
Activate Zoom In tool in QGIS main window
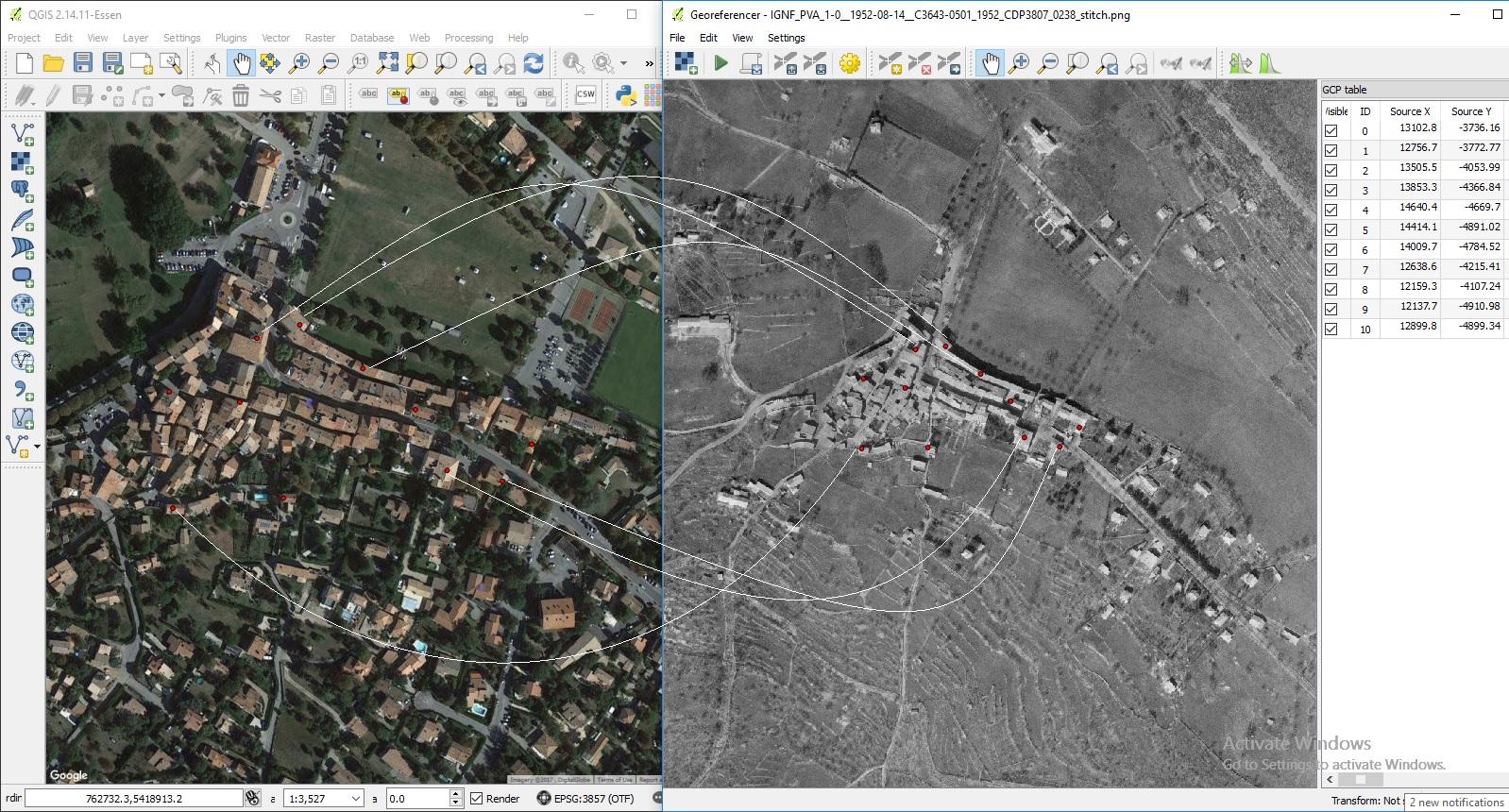click(299, 63)
